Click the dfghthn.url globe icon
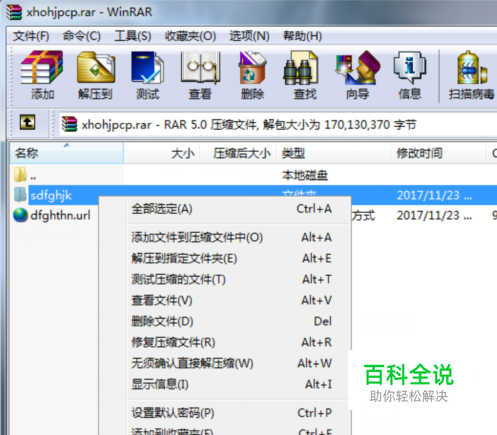The width and height of the screenshot is (497, 435). click(20, 215)
